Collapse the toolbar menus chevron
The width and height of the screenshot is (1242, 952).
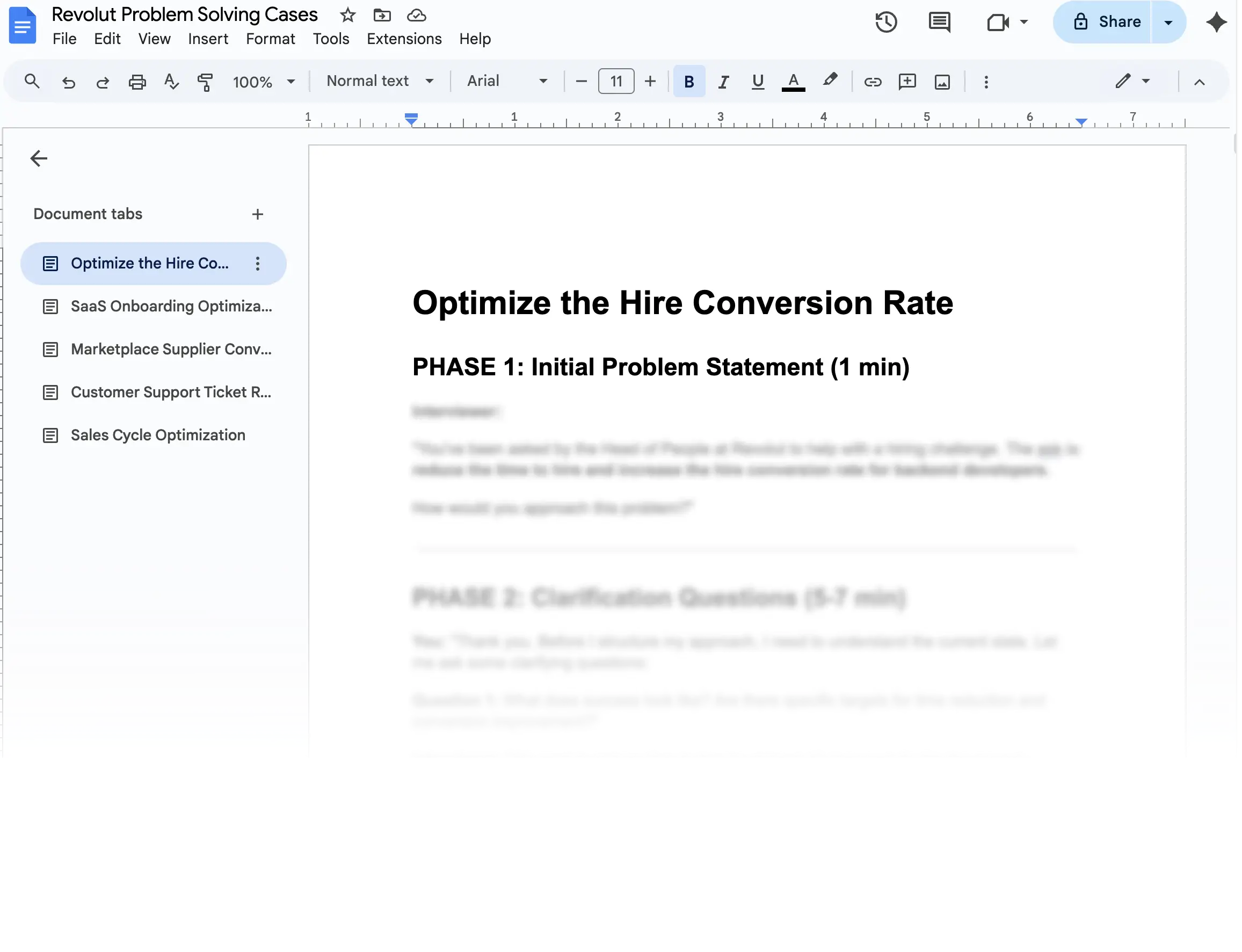click(x=1200, y=82)
